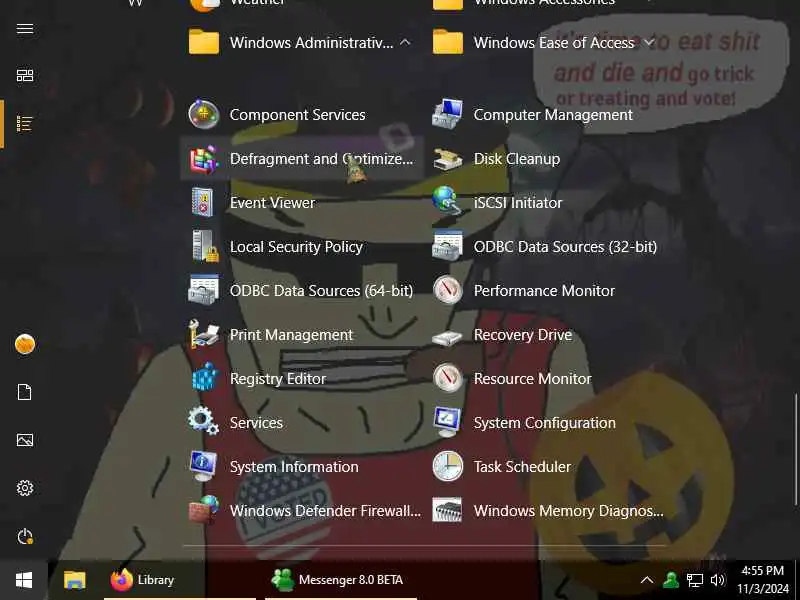Open Windows Memory Diagnostic chip icon
The height and width of the screenshot is (600, 800).
coord(447,510)
